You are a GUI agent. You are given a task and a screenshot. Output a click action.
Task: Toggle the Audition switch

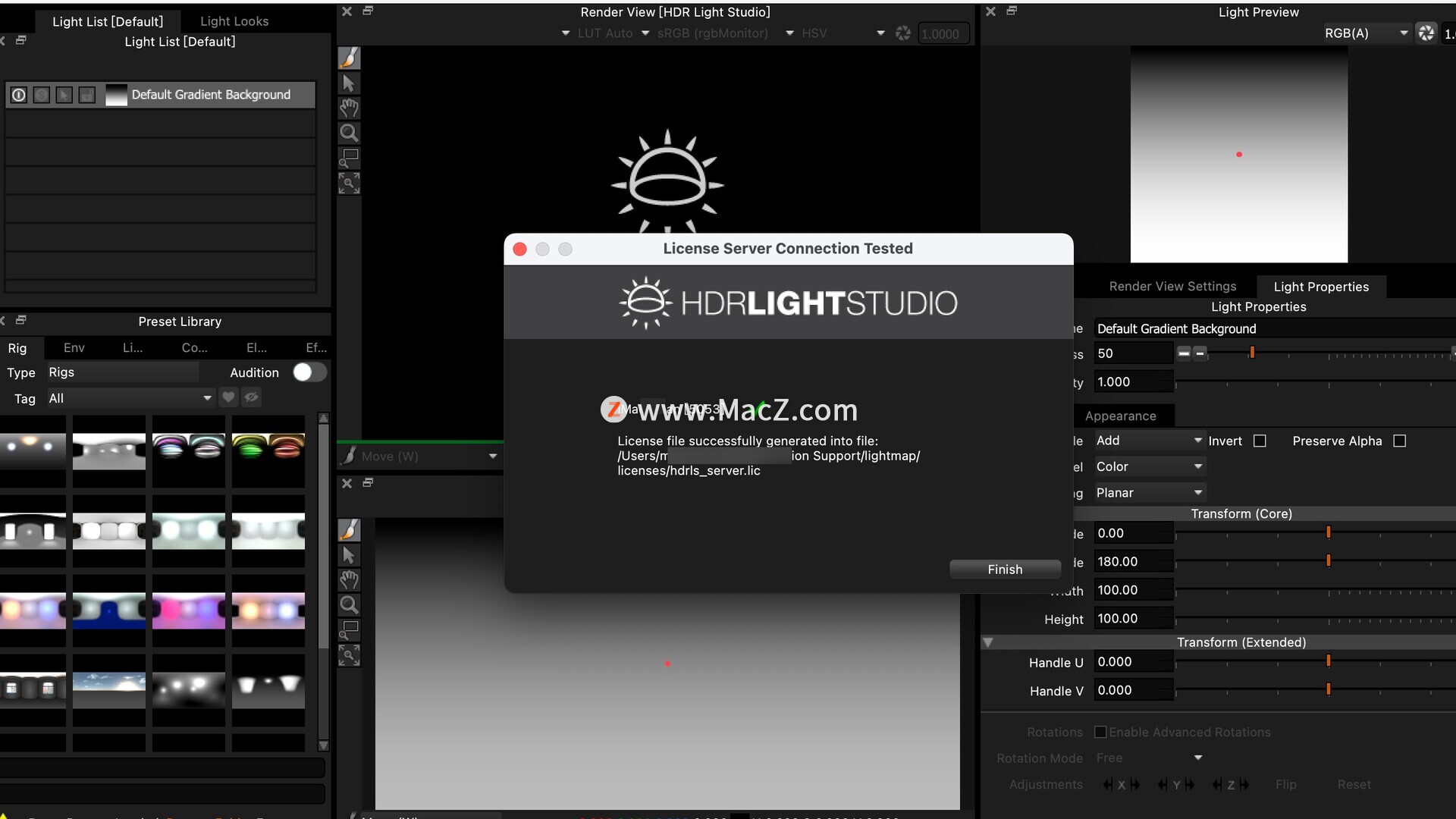coord(309,372)
